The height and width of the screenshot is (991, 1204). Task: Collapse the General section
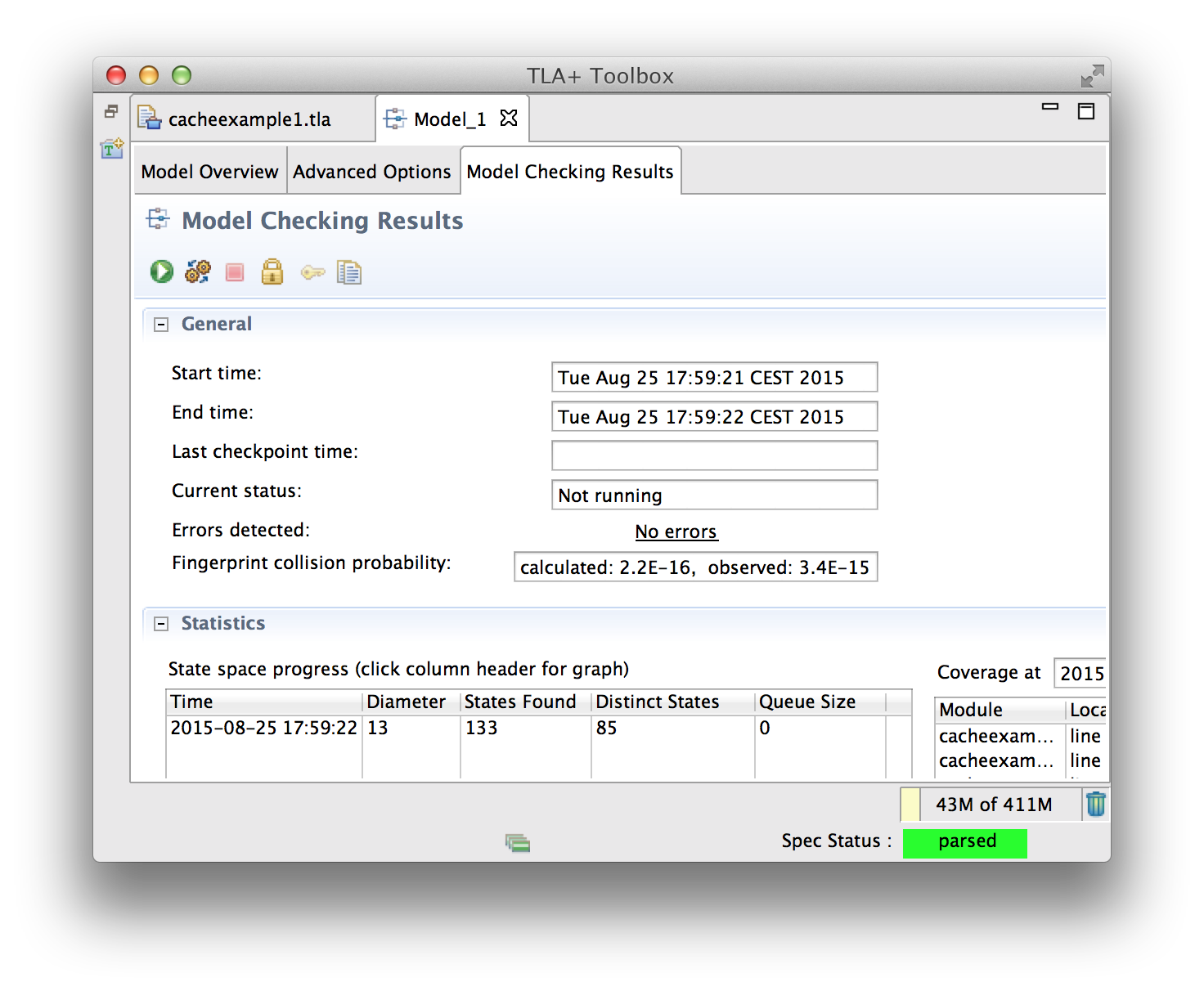click(162, 325)
